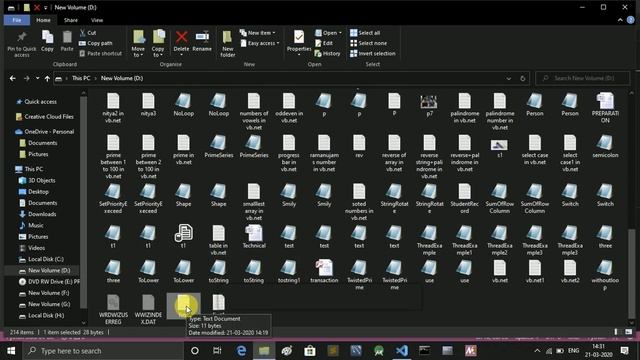Collapse the ribbon with the chevron

click(620, 20)
